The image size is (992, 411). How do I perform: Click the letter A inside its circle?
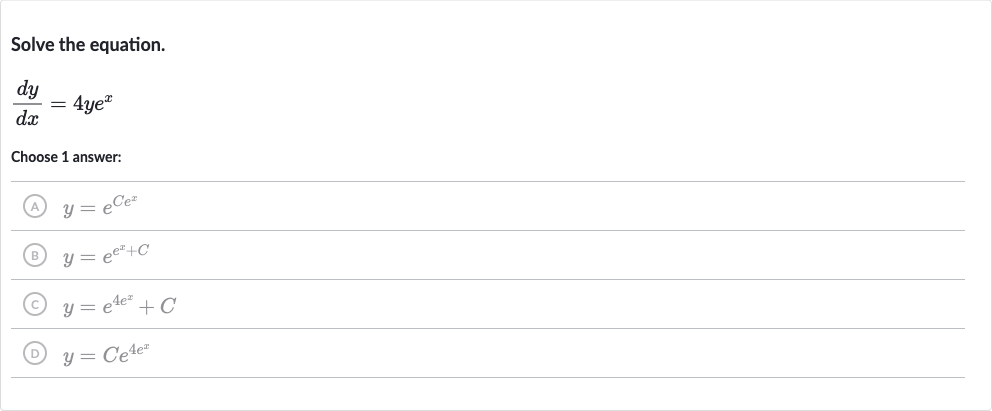tap(35, 206)
